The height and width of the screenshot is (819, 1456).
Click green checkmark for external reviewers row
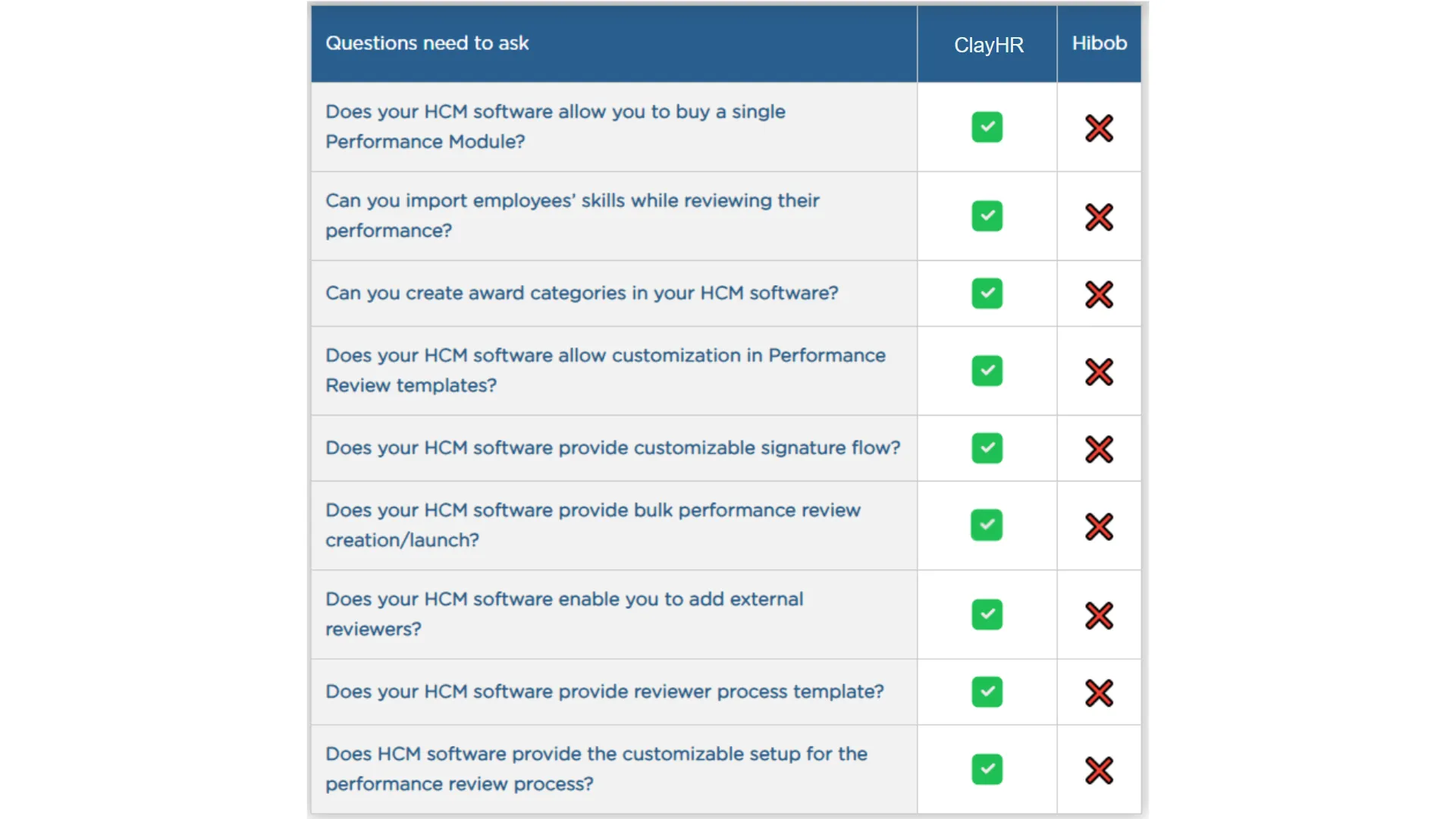click(x=987, y=614)
